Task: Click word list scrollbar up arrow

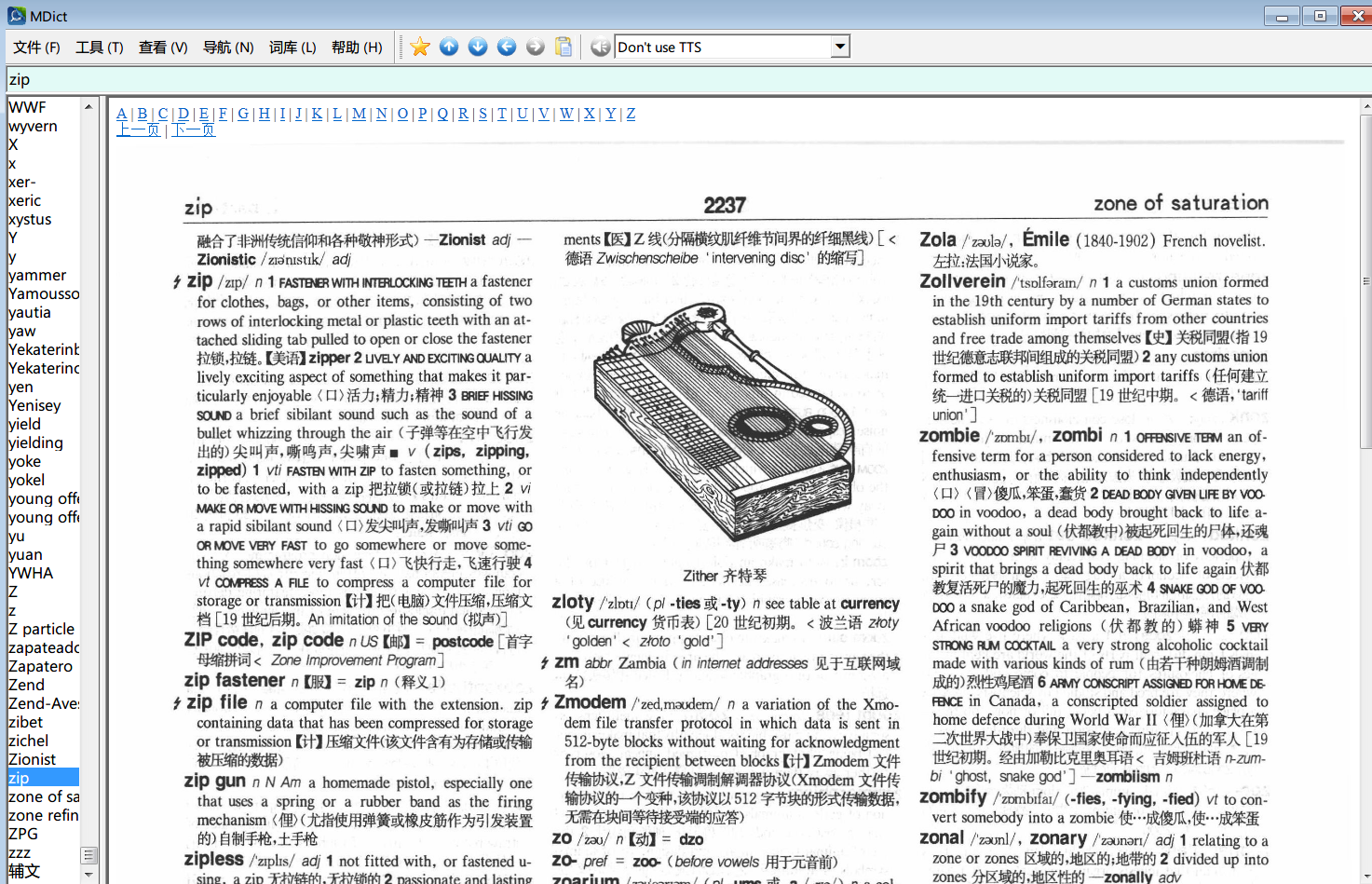Action: click(89, 106)
